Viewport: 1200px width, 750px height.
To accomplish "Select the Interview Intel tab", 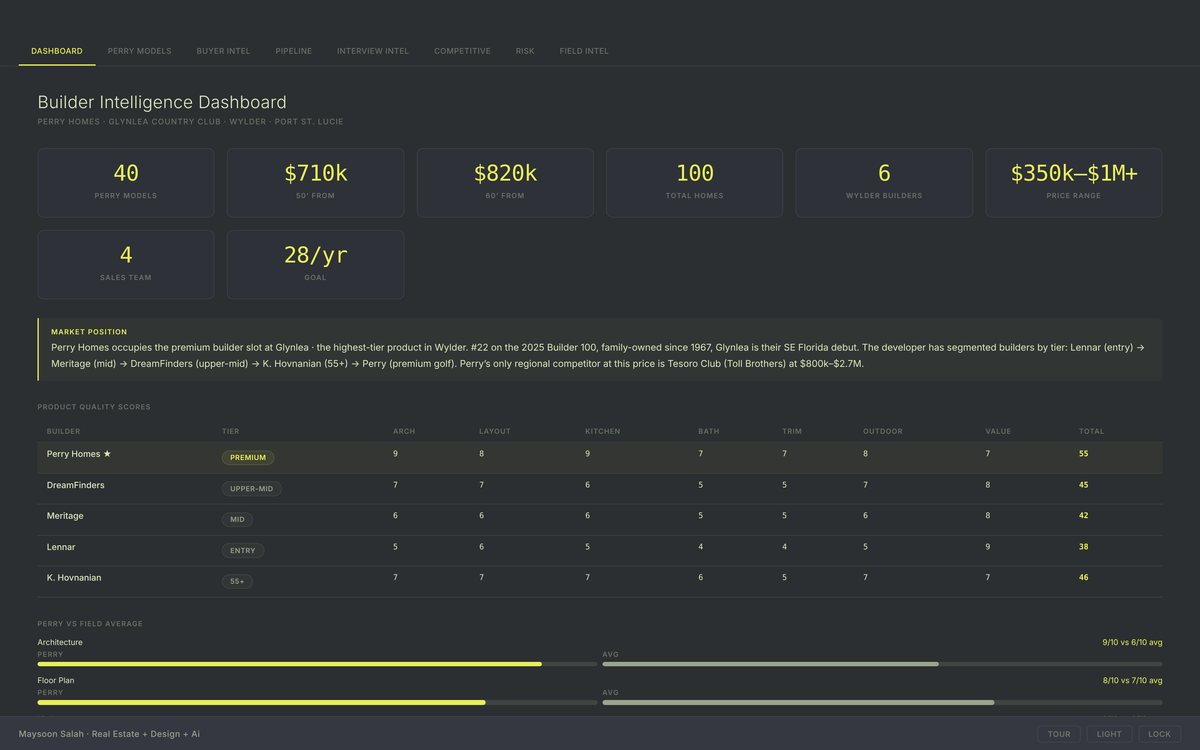I will tap(373, 51).
